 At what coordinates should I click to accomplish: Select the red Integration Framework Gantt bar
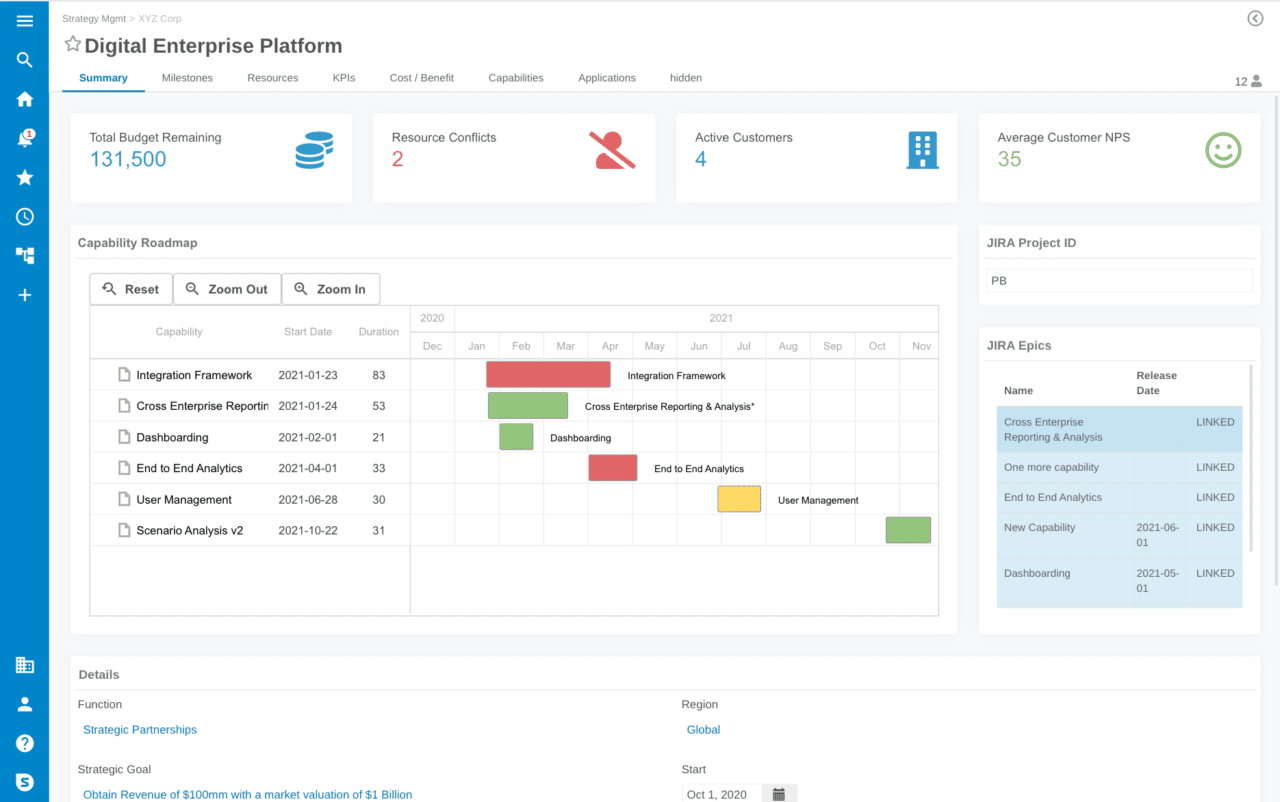(548, 375)
